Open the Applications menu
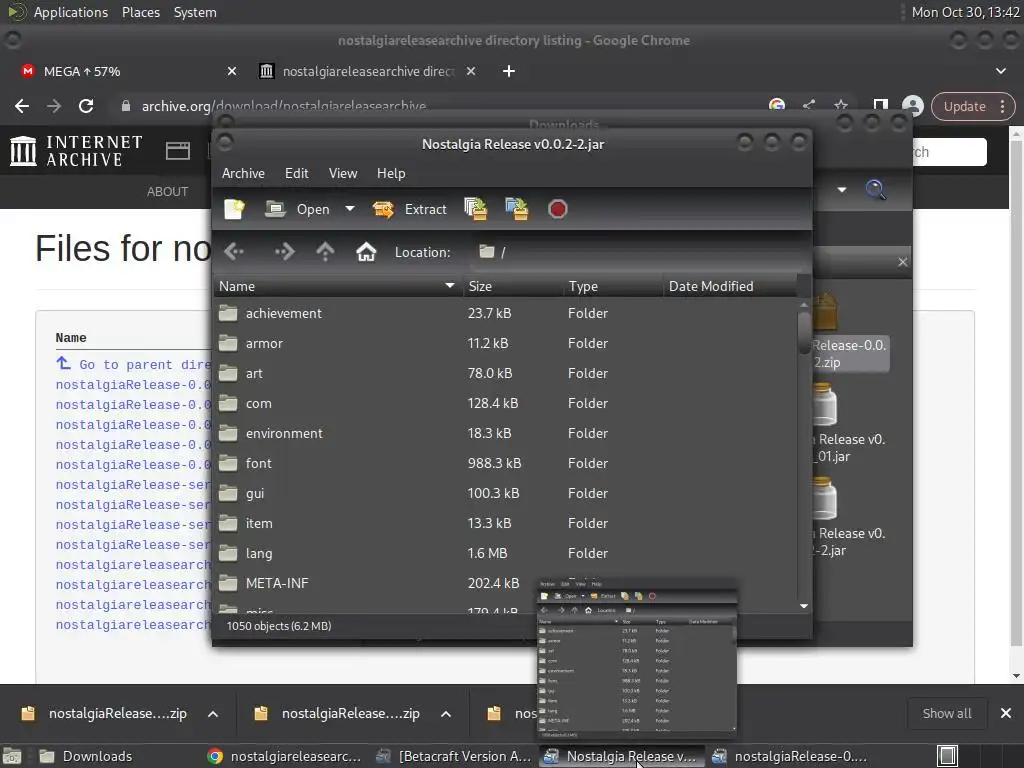1024x768 pixels. (71, 12)
